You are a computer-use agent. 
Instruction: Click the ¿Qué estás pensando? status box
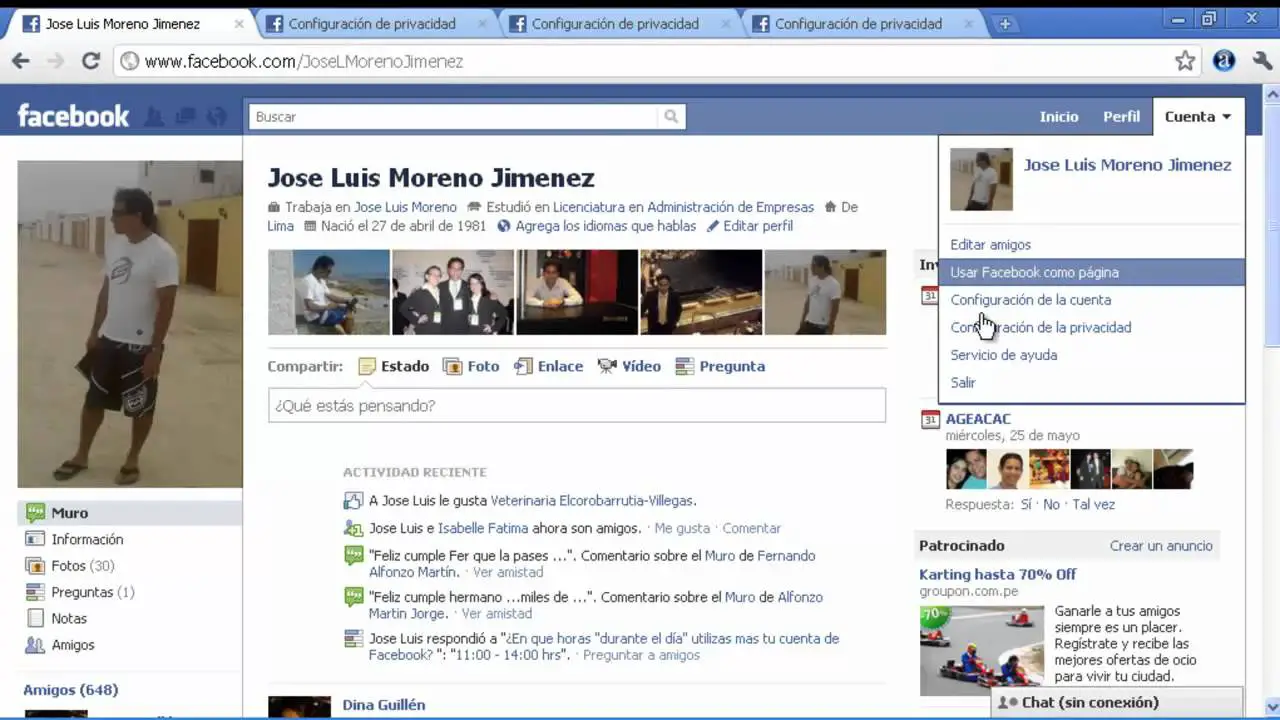point(577,405)
